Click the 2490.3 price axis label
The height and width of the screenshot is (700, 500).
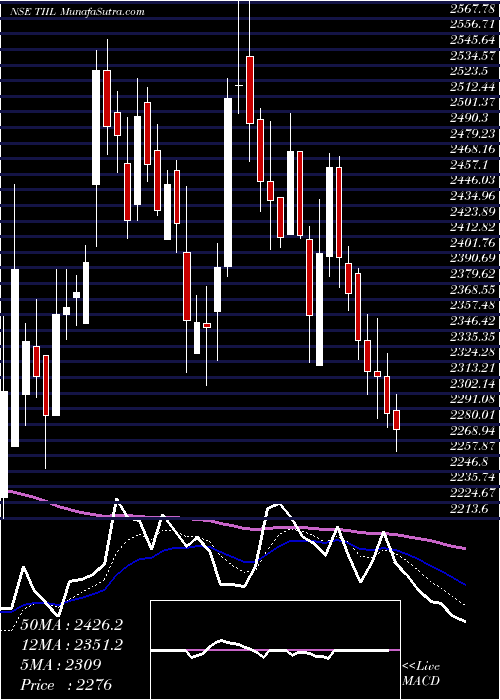(x=471, y=118)
